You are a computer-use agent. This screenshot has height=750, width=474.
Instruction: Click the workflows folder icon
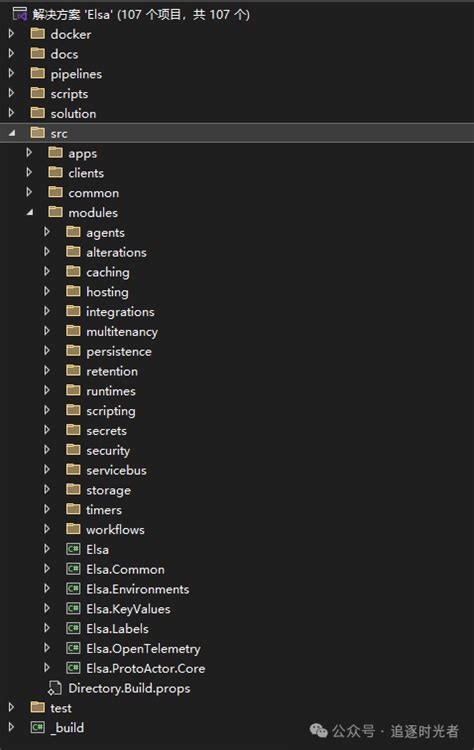73,529
